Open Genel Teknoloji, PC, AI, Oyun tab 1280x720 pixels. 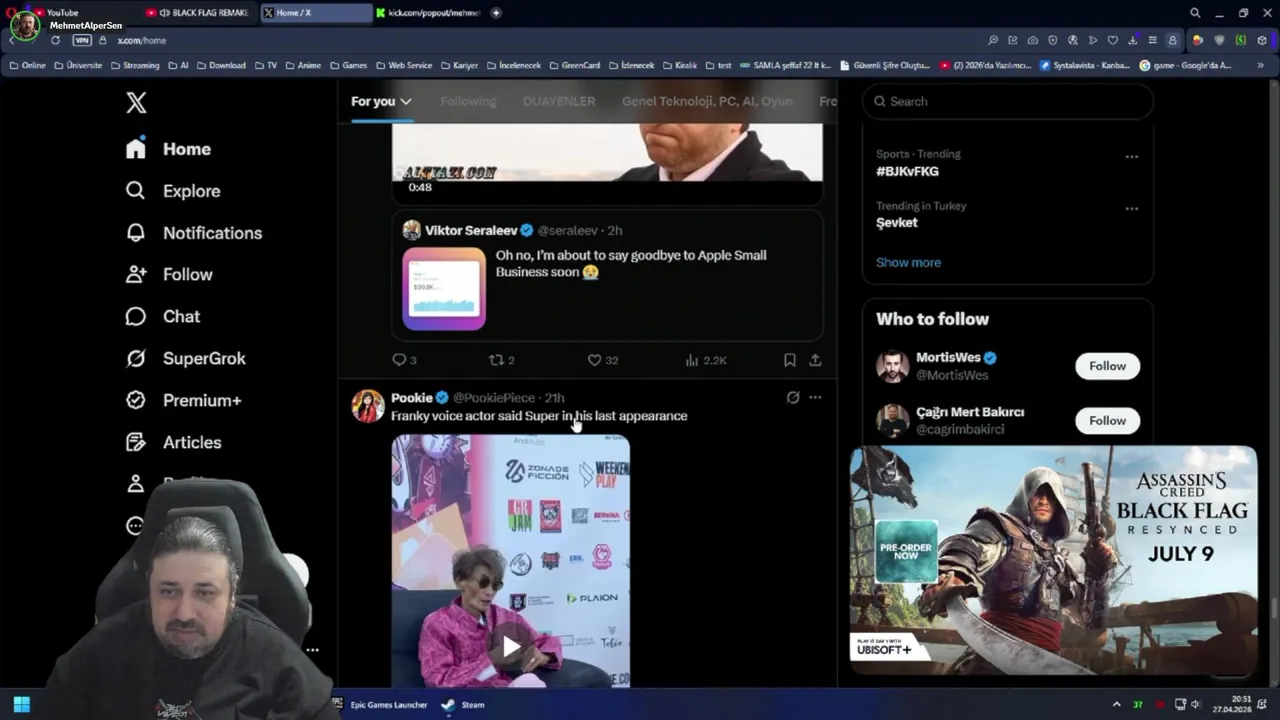pyautogui.click(x=707, y=101)
